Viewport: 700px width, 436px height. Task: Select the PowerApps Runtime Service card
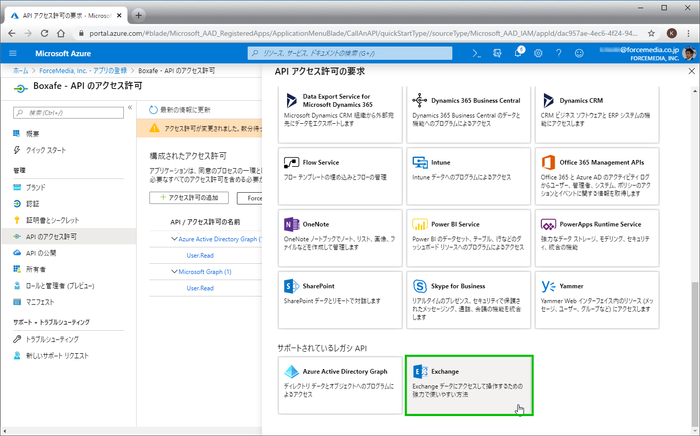[597, 238]
